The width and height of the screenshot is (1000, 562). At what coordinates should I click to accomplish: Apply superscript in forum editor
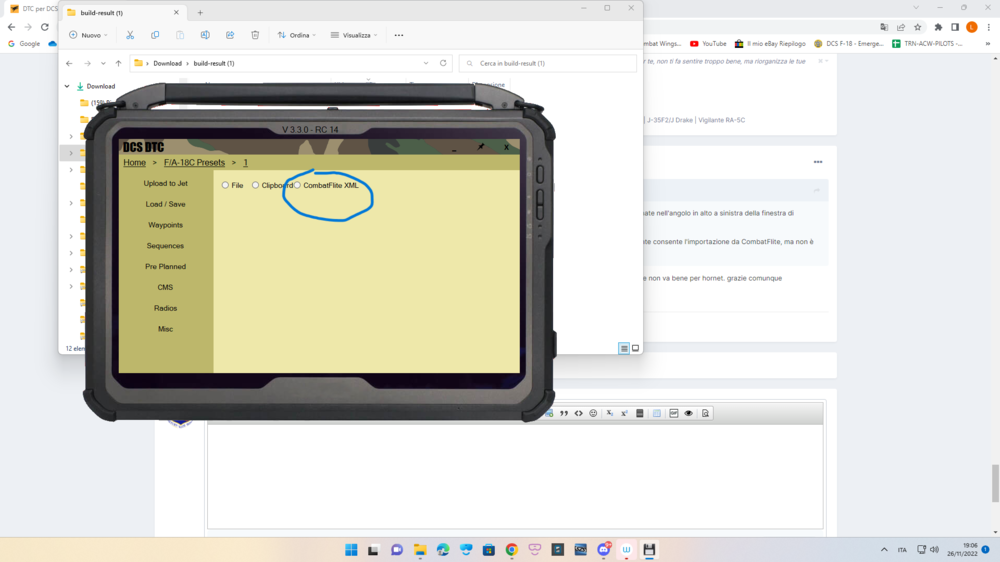(x=624, y=413)
